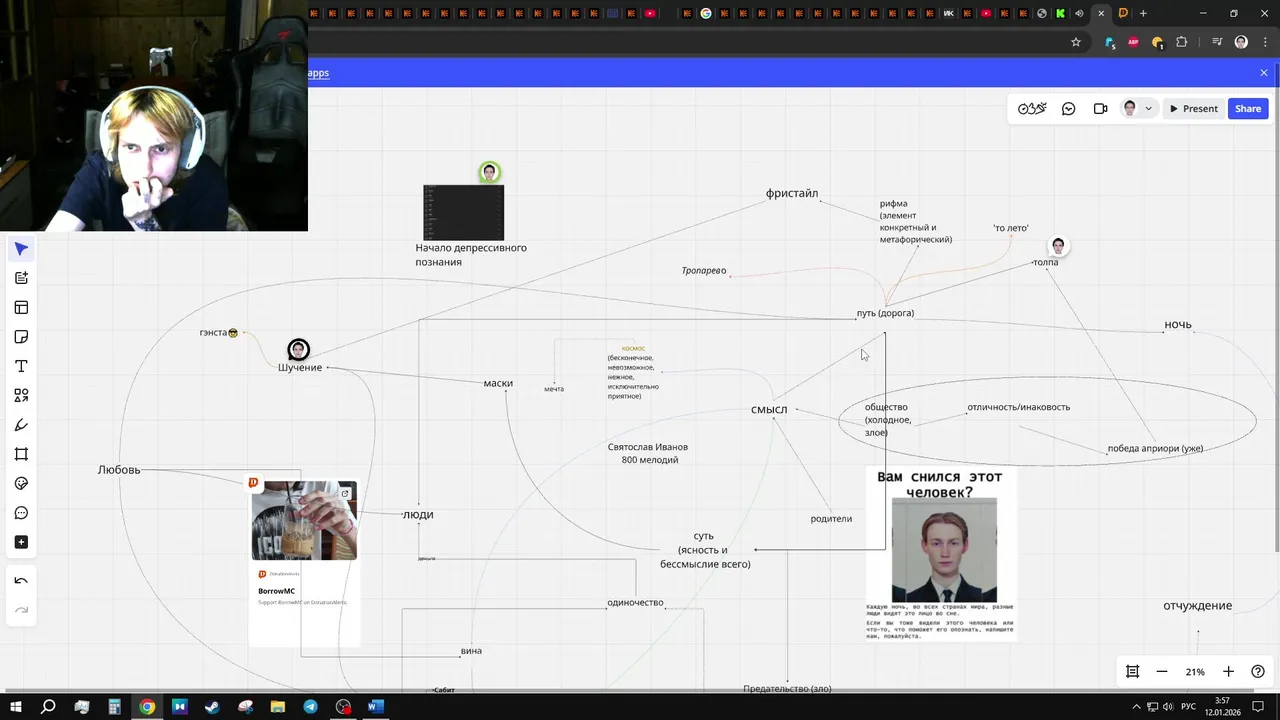Switch to the VK tab
This screenshot has height=720, width=1280.
(x=949, y=13)
